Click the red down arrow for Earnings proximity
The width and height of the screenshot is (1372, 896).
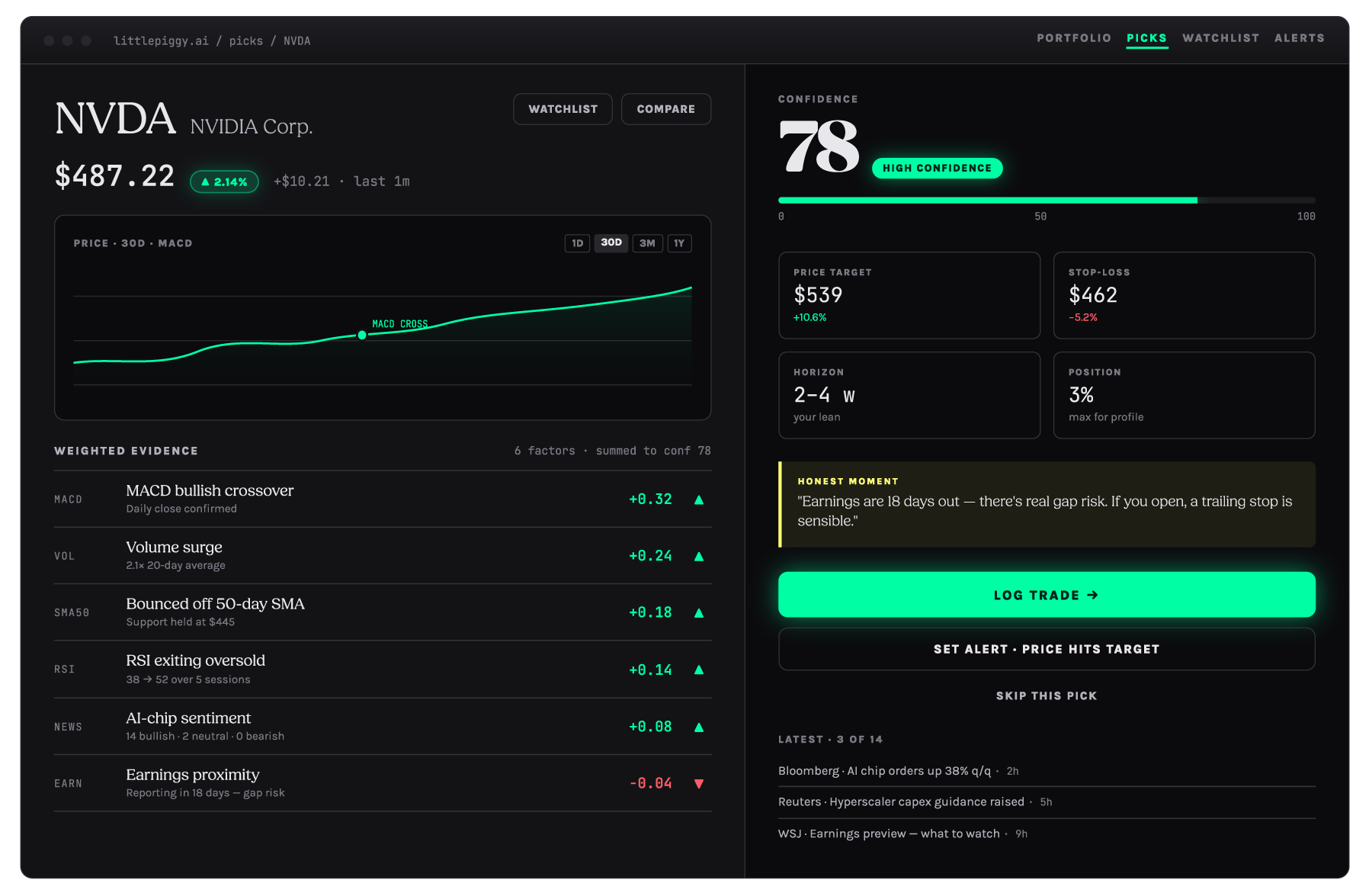click(x=699, y=784)
